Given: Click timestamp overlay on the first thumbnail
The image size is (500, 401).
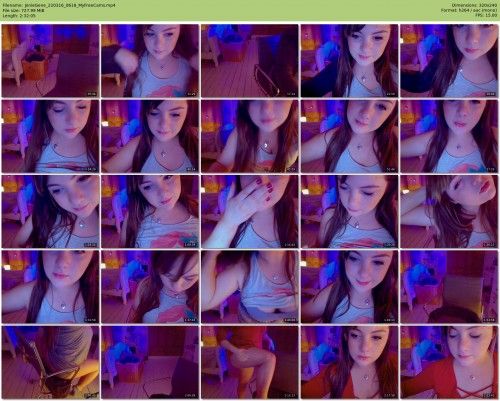Looking at the screenshot, I should click(x=92, y=94).
